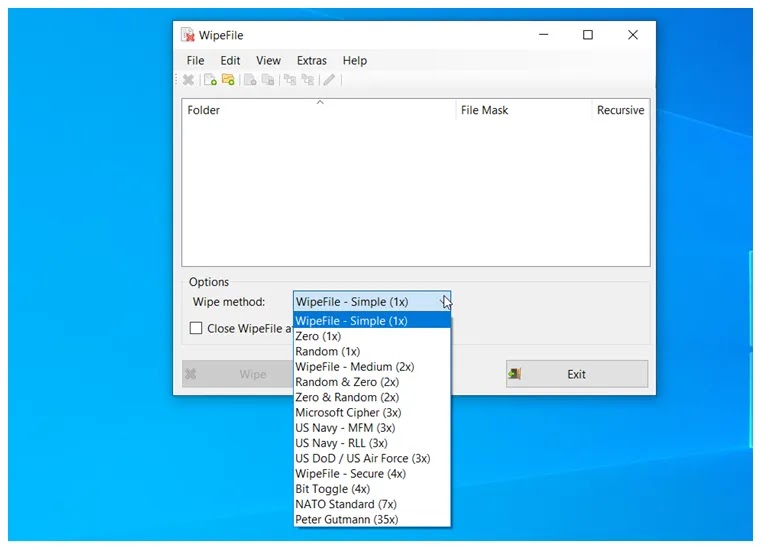Click the disabled Wipe button
The image size is (761, 549).
238,374
